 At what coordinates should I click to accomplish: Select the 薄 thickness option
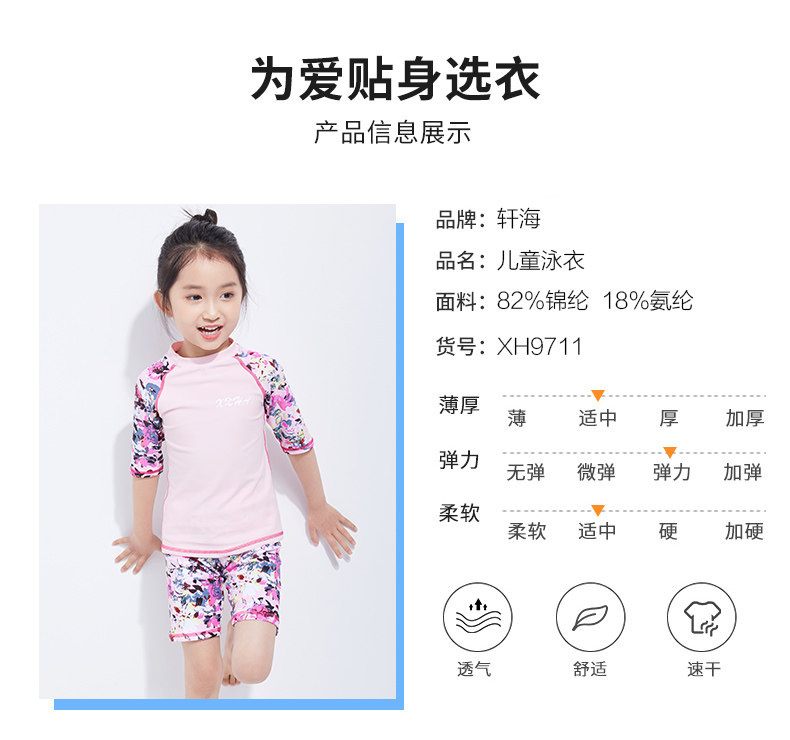(517, 418)
